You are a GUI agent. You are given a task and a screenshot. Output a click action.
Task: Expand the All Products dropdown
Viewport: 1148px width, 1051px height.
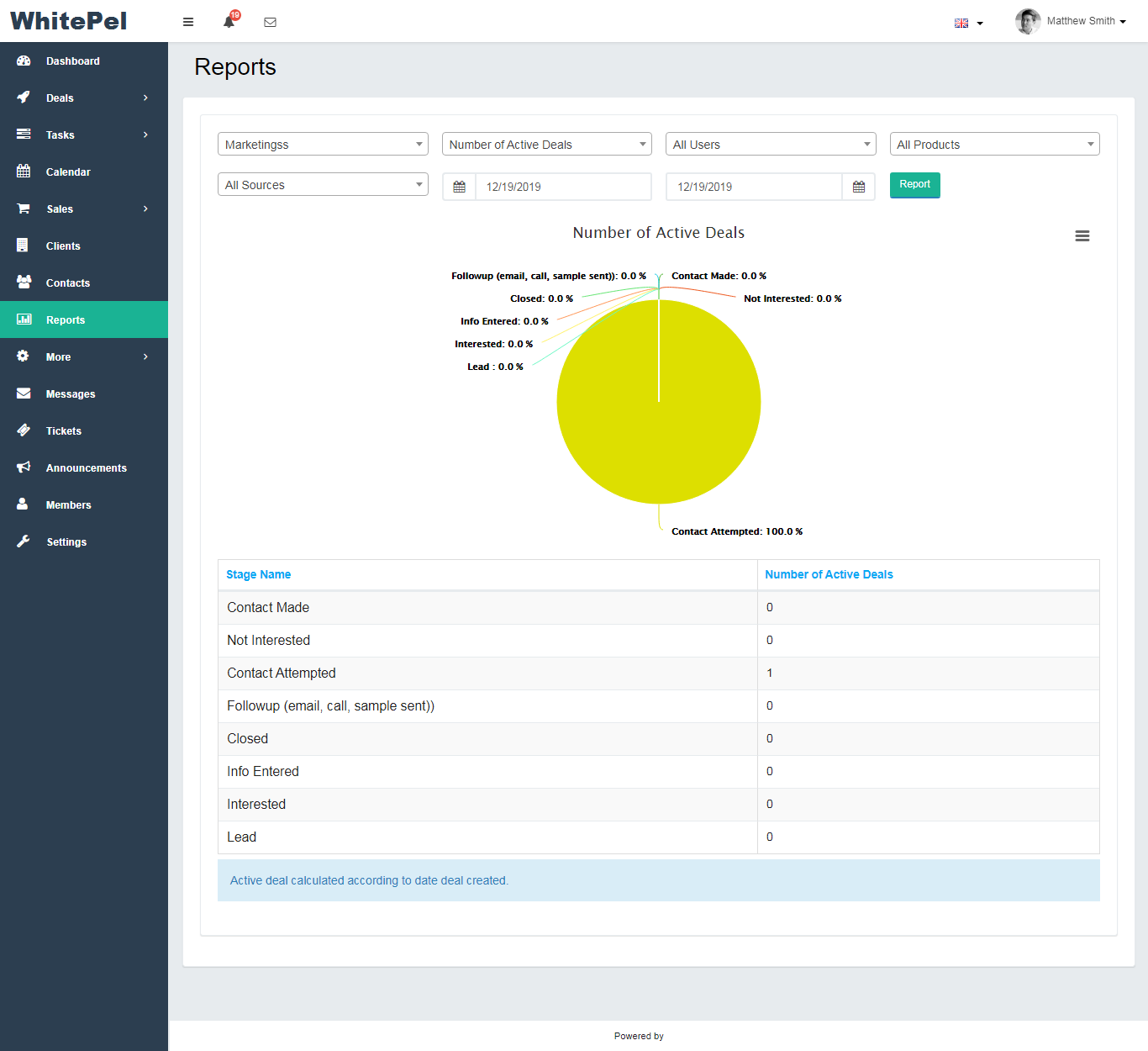[x=994, y=145]
